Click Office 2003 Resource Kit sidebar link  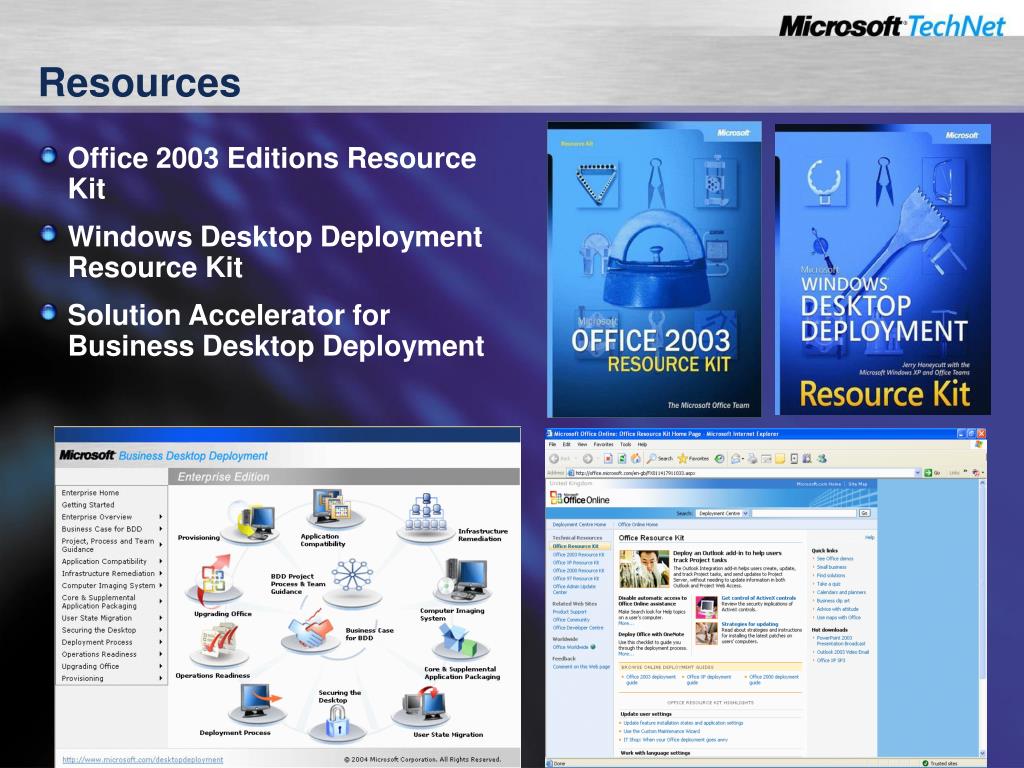[578, 554]
